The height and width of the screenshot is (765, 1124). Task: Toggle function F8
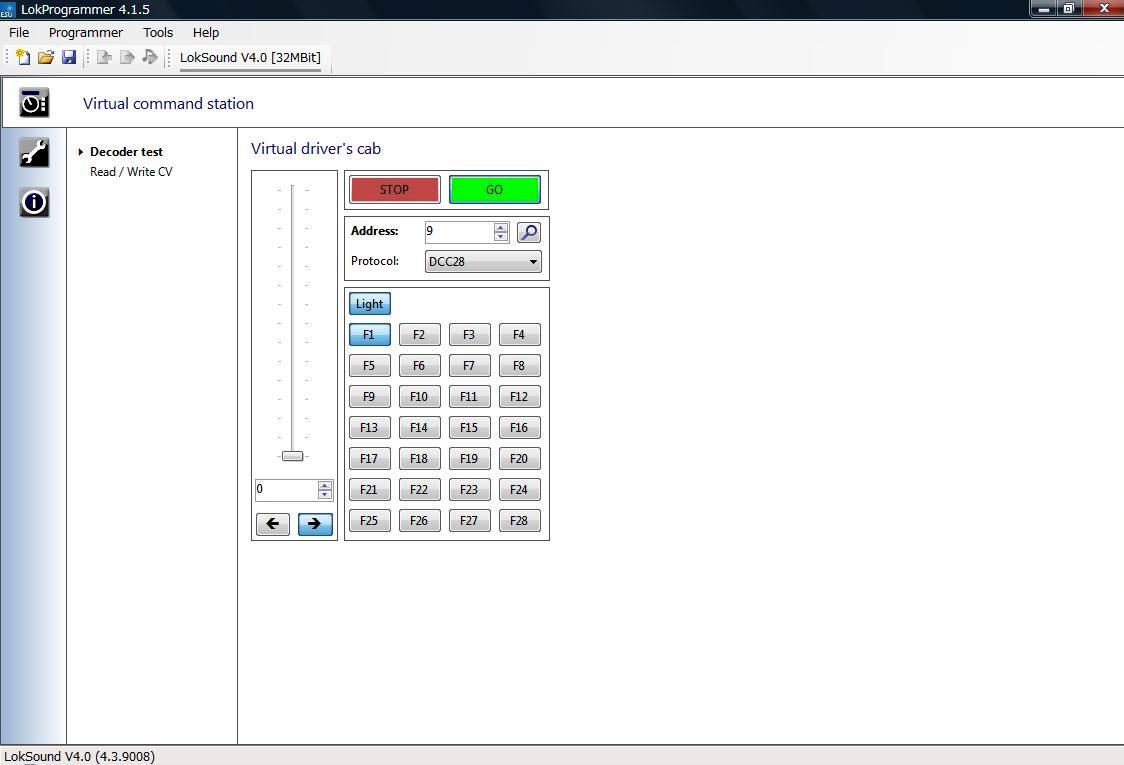tap(520, 366)
